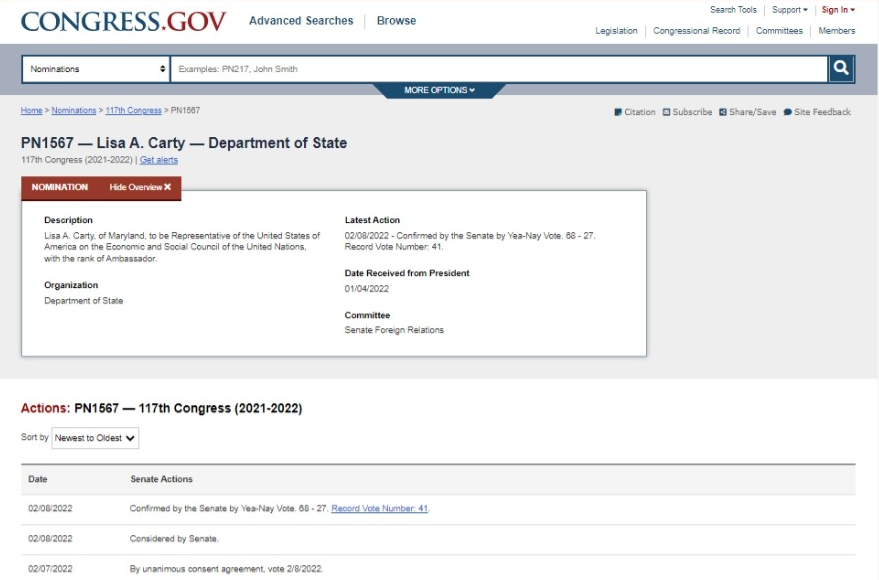Click the PN1567 Lisa A. Carty page title
Image resolution: width=879 pixels, height=580 pixels.
click(x=184, y=143)
